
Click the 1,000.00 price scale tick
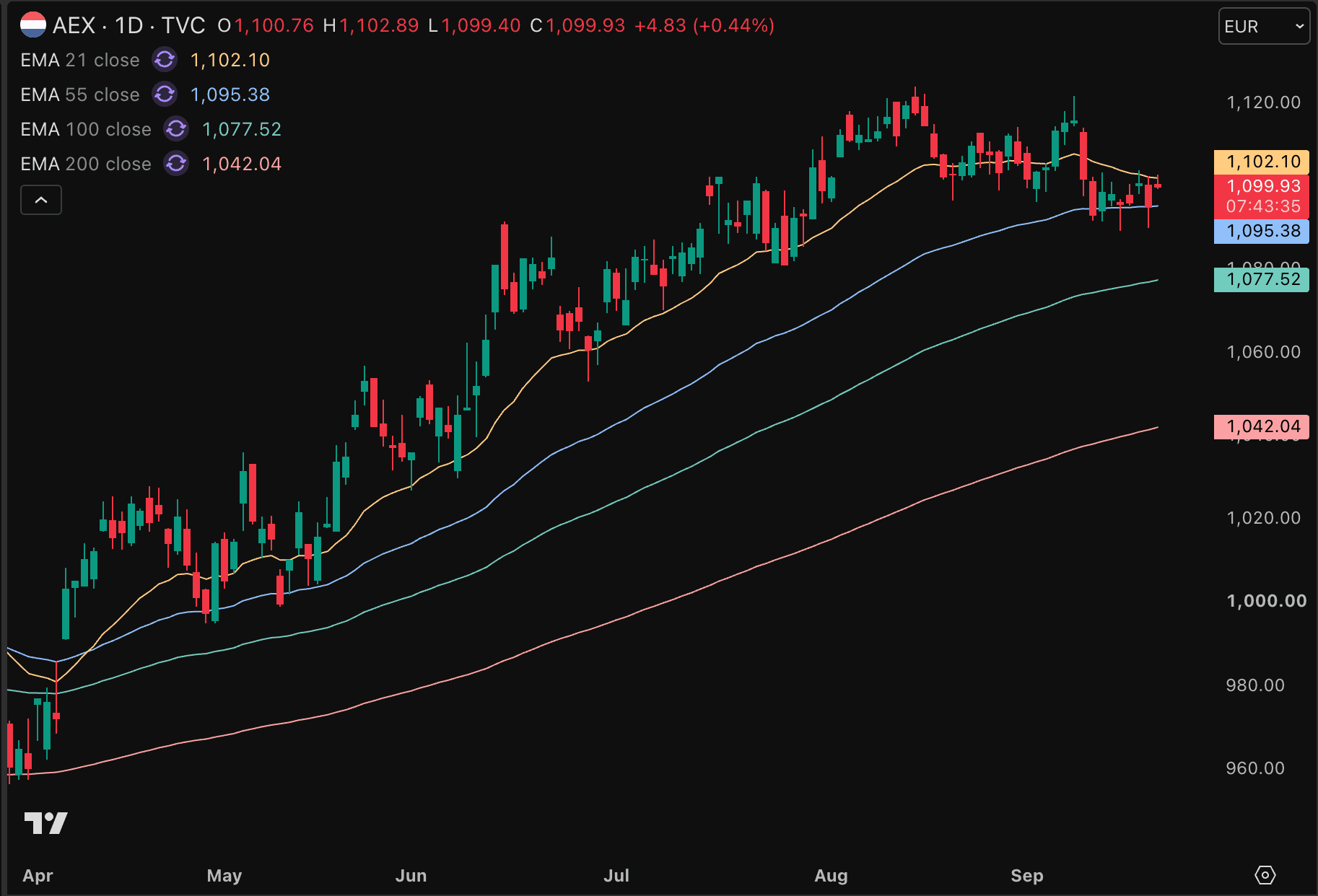[1267, 601]
